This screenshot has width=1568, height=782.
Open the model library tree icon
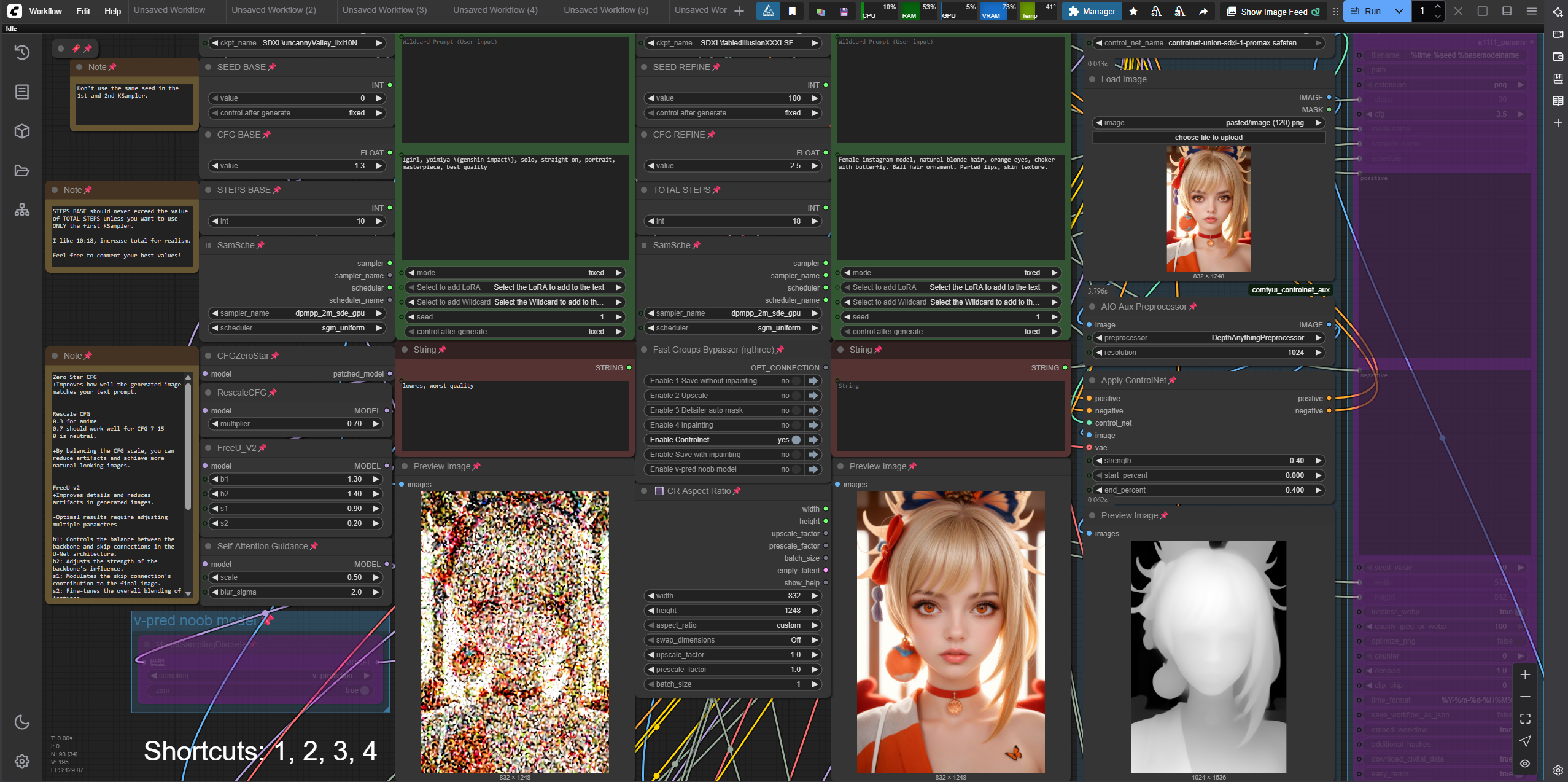coord(22,210)
